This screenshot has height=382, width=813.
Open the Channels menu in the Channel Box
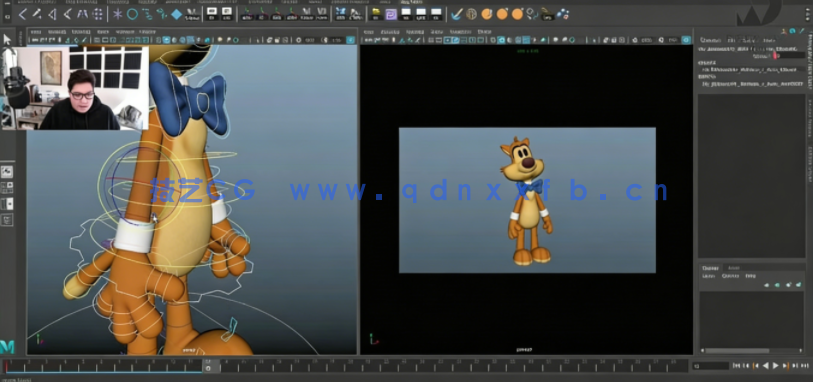click(709, 40)
